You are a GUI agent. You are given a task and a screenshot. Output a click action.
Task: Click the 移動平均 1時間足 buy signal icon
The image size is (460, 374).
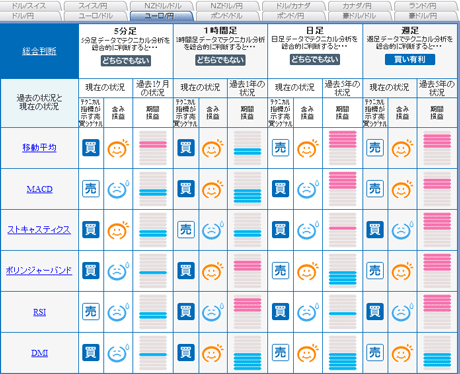point(186,148)
